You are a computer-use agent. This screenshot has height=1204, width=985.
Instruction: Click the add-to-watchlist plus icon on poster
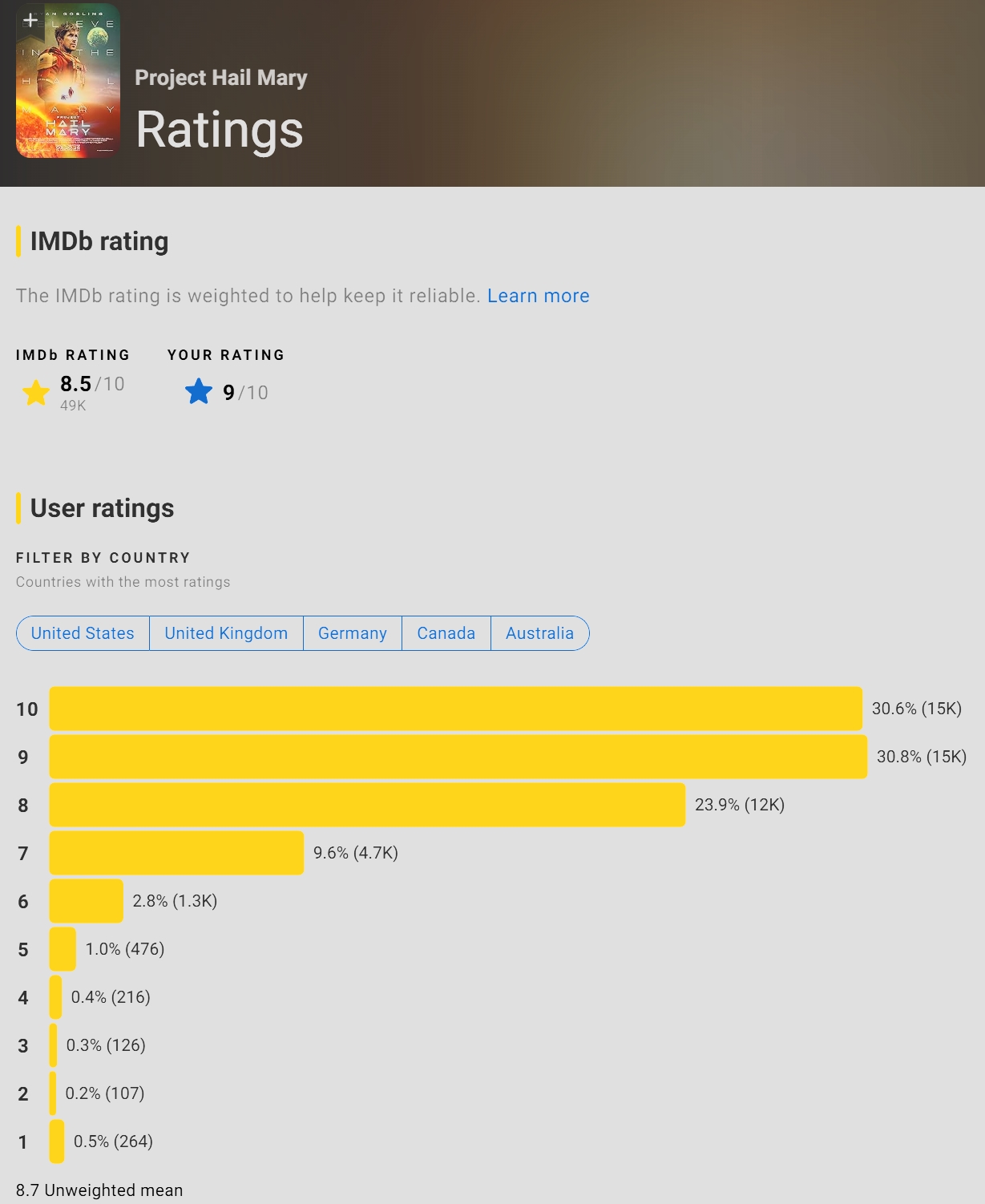30,20
